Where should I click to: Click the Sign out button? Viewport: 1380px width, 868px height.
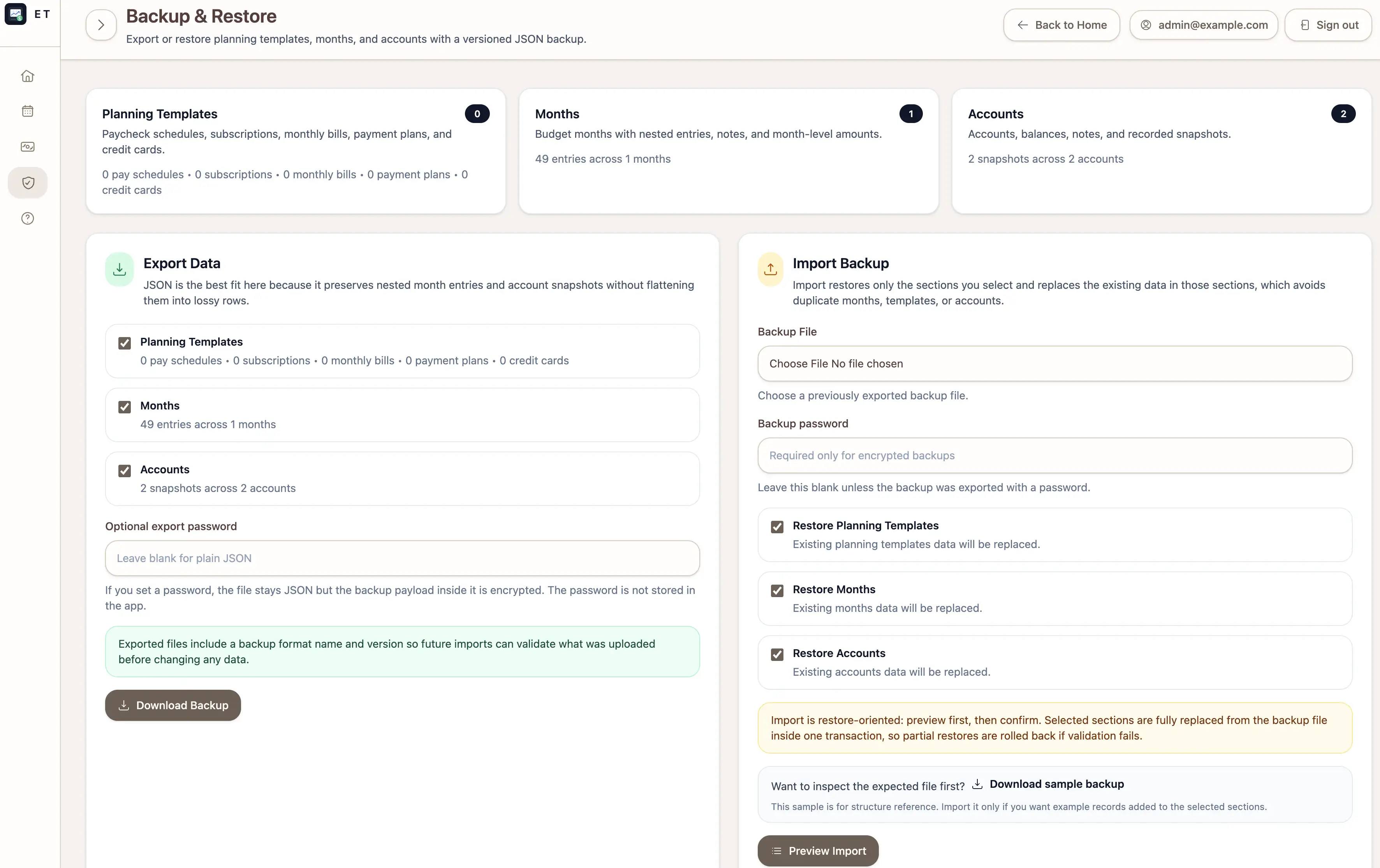pos(1329,25)
